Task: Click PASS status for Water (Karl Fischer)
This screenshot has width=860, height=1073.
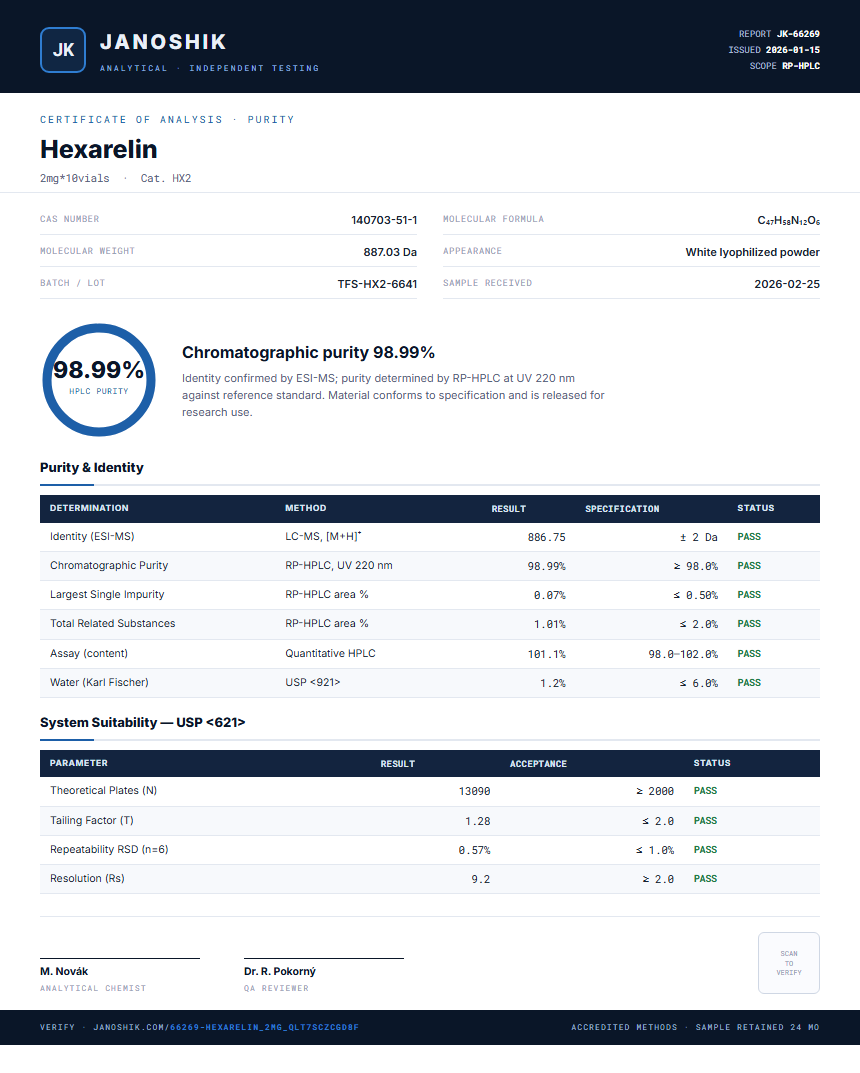Action: coord(748,682)
